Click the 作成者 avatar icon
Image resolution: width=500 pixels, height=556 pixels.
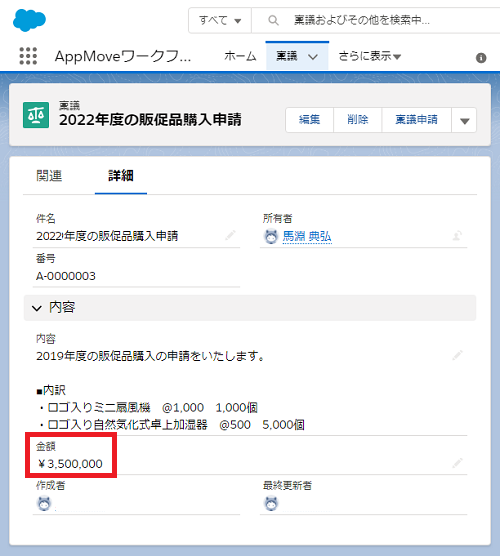pos(44,504)
